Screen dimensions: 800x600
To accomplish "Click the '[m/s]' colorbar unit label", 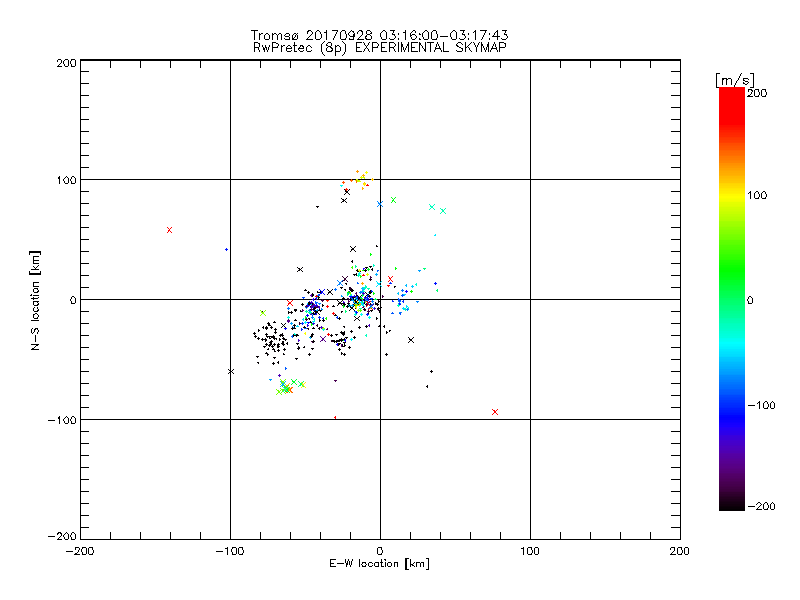I will tap(734, 80).
